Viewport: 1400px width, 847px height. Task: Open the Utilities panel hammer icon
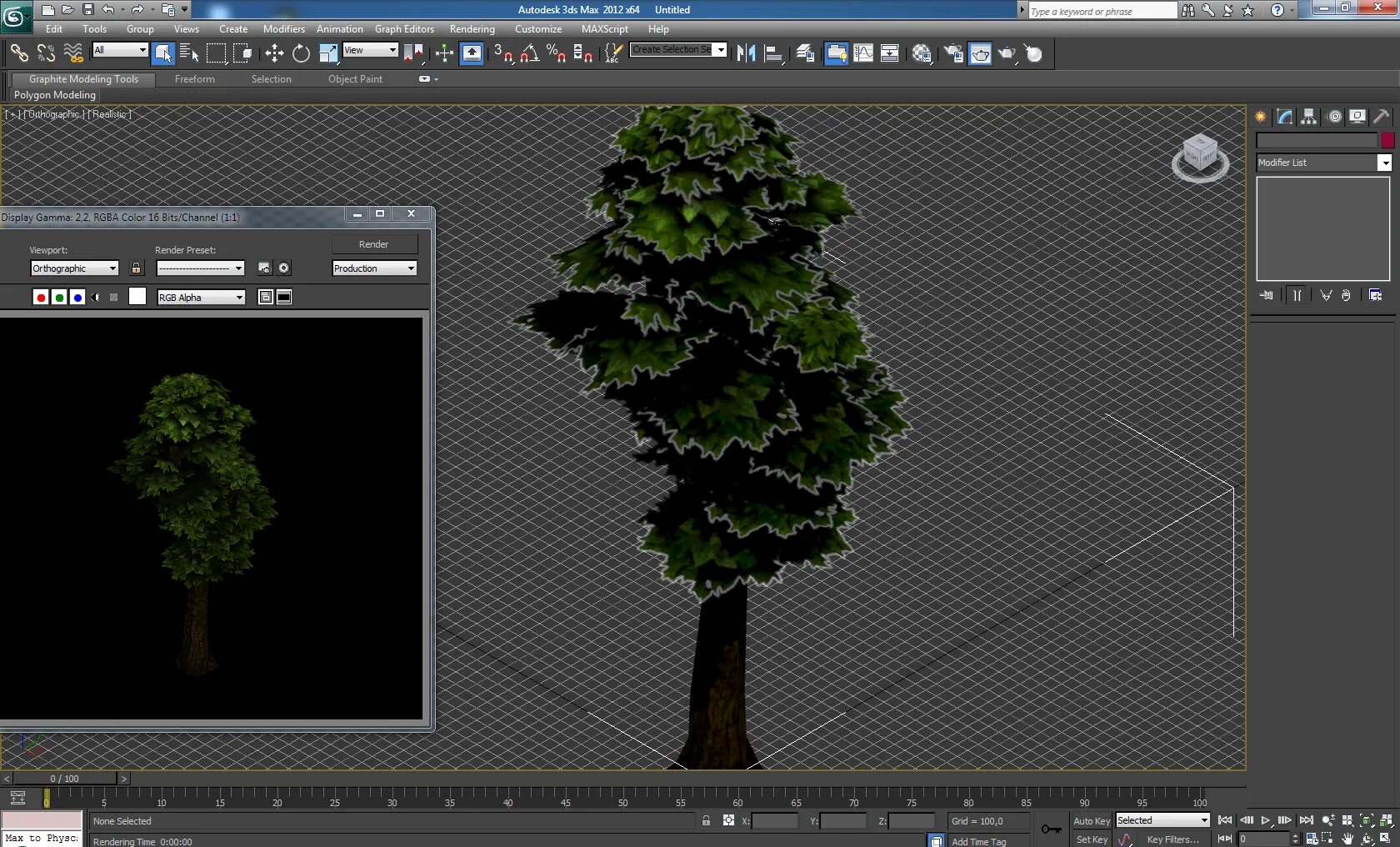(x=1381, y=117)
